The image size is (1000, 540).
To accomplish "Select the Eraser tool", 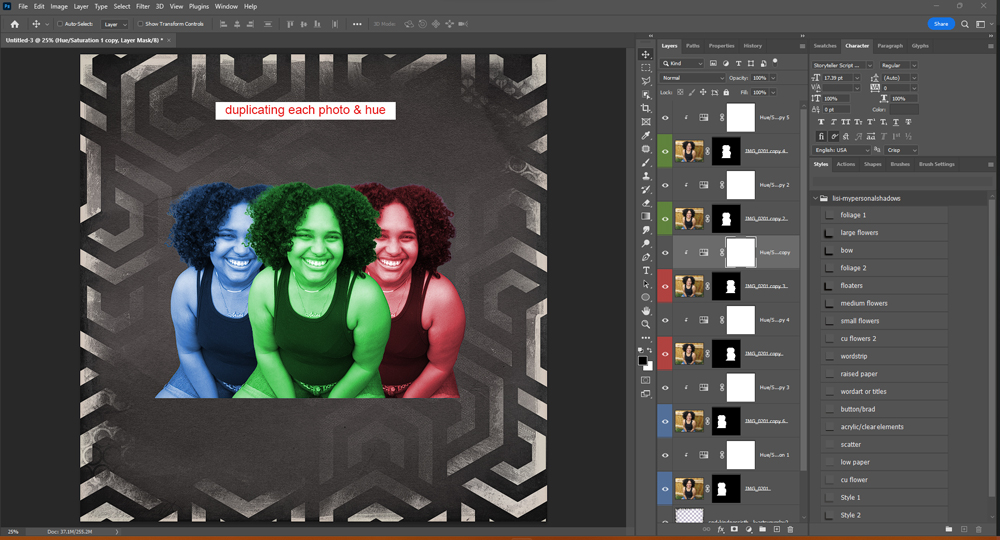I will (x=645, y=203).
